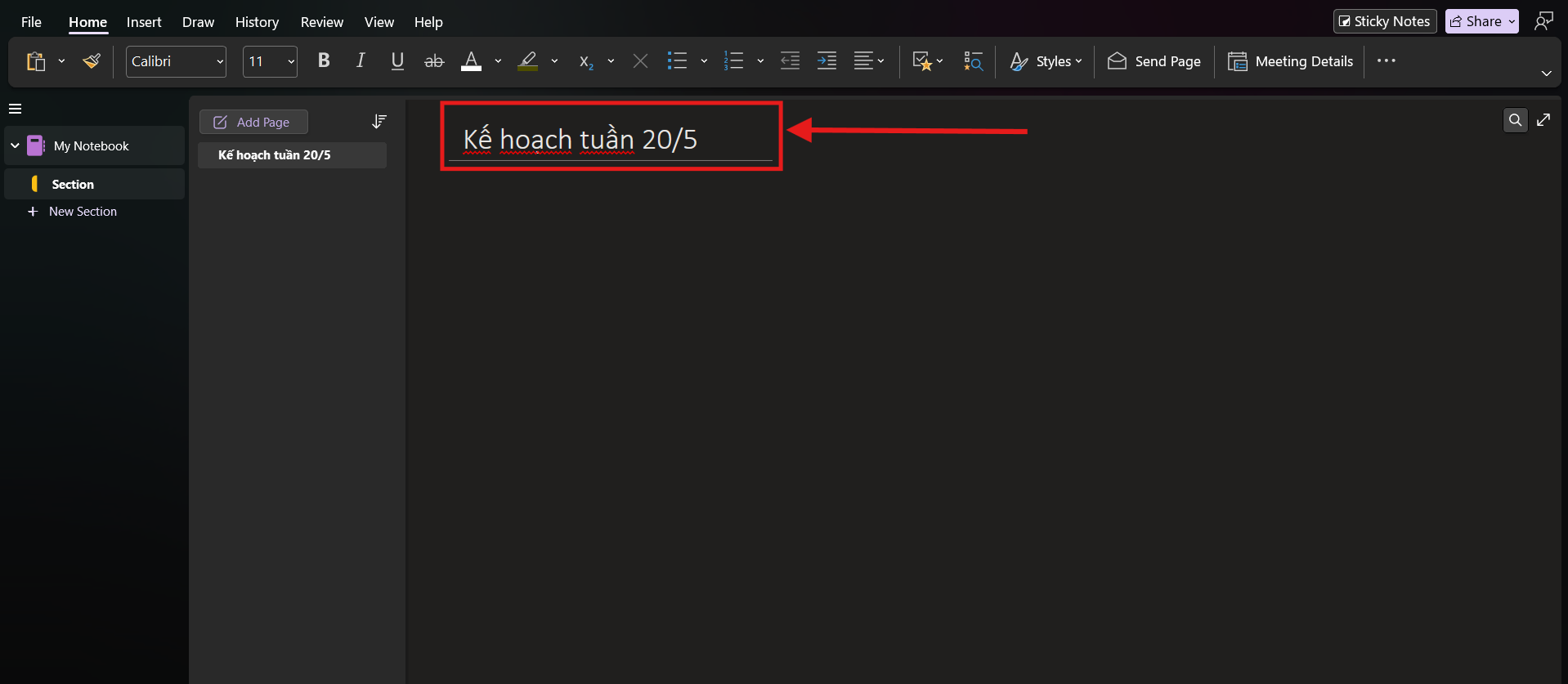Open the Styles gallery
Screen dimensions: 1568x684
[1046, 61]
